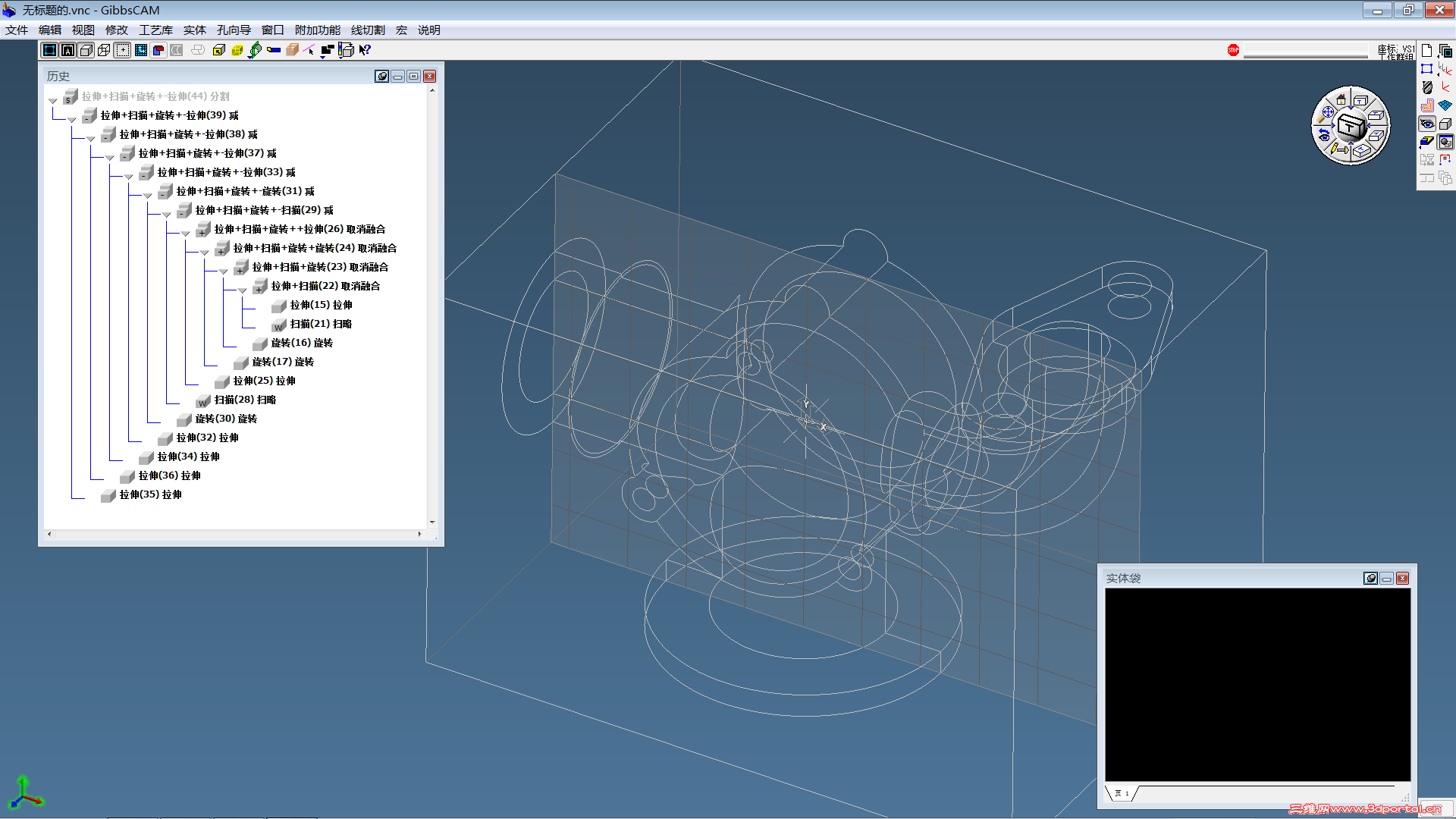Toggle wireframe cube display in toolbar

(104, 50)
